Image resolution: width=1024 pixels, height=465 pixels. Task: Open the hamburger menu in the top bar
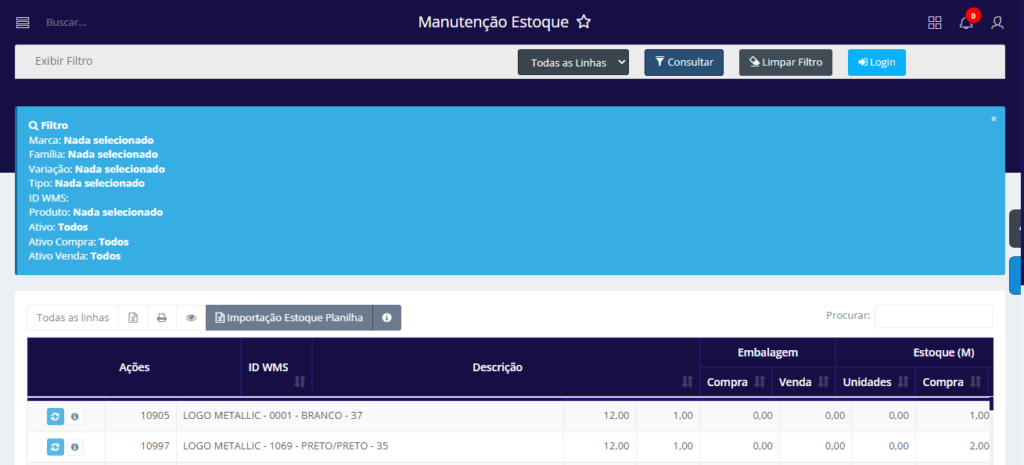[x=23, y=22]
